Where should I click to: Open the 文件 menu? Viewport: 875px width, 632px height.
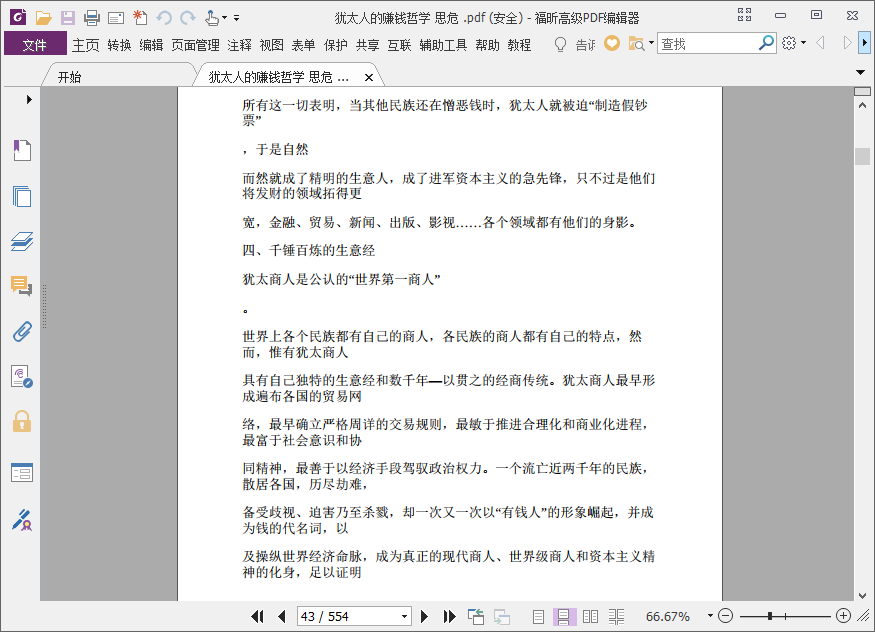click(x=35, y=44)
